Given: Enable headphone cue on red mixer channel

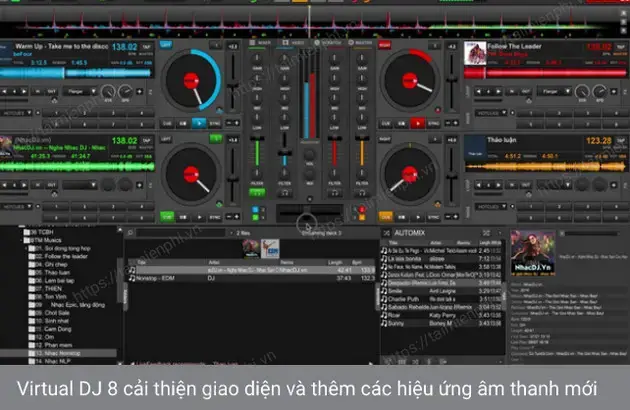Looking at the screenshot, I should click(334, 193).
